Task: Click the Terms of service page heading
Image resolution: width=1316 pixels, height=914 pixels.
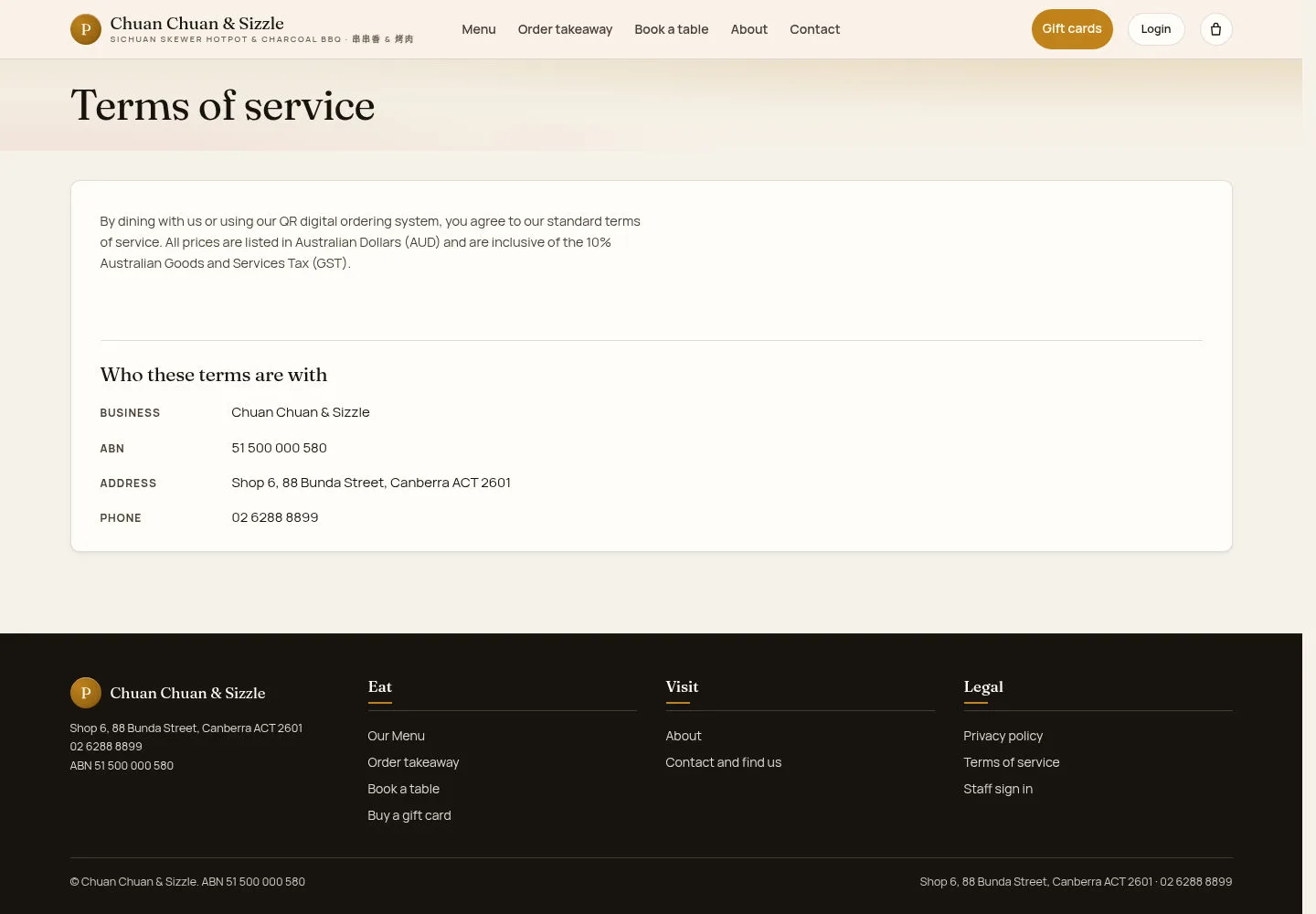Action: pos(223,105)
